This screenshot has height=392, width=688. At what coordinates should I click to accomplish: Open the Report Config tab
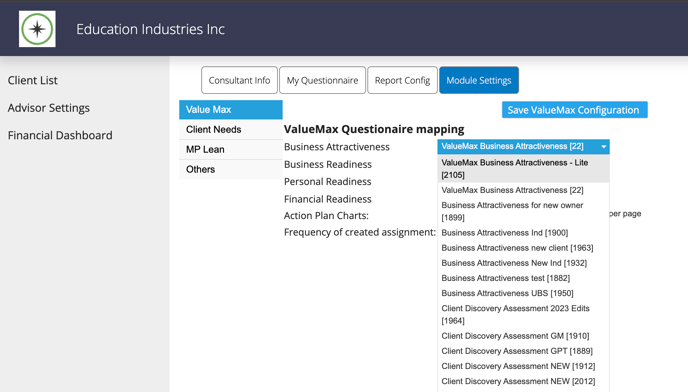tap(402, 80)
